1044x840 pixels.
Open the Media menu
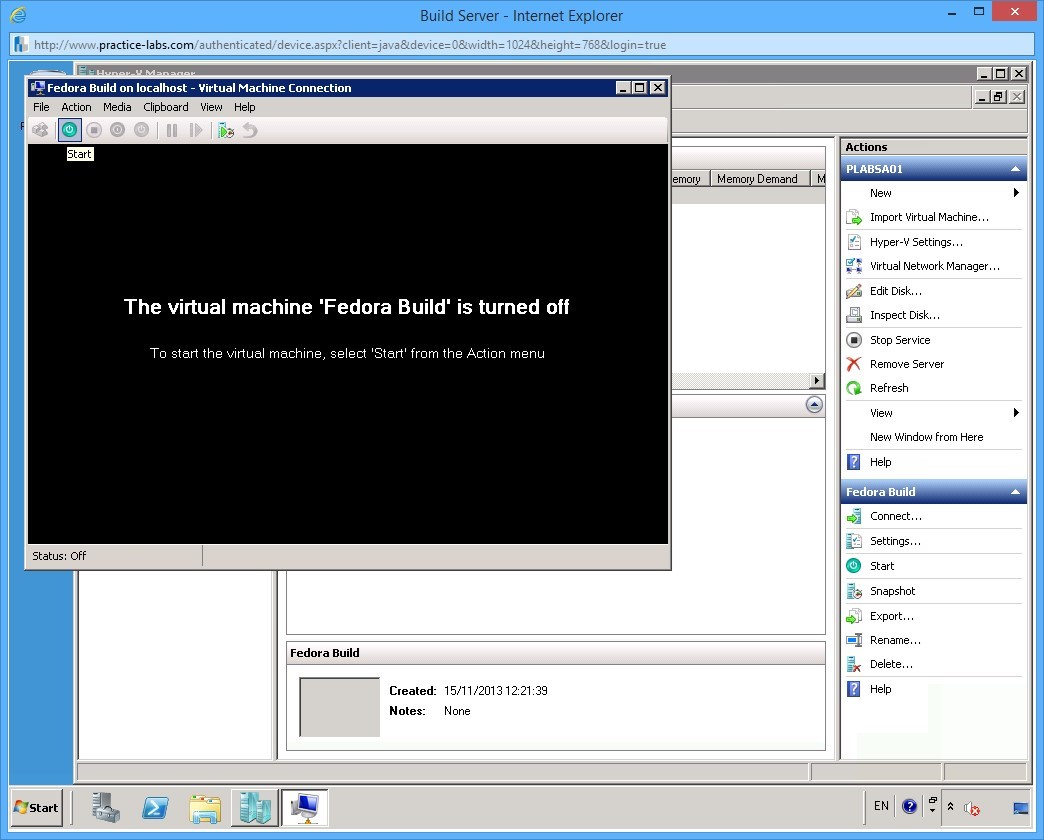117,107
